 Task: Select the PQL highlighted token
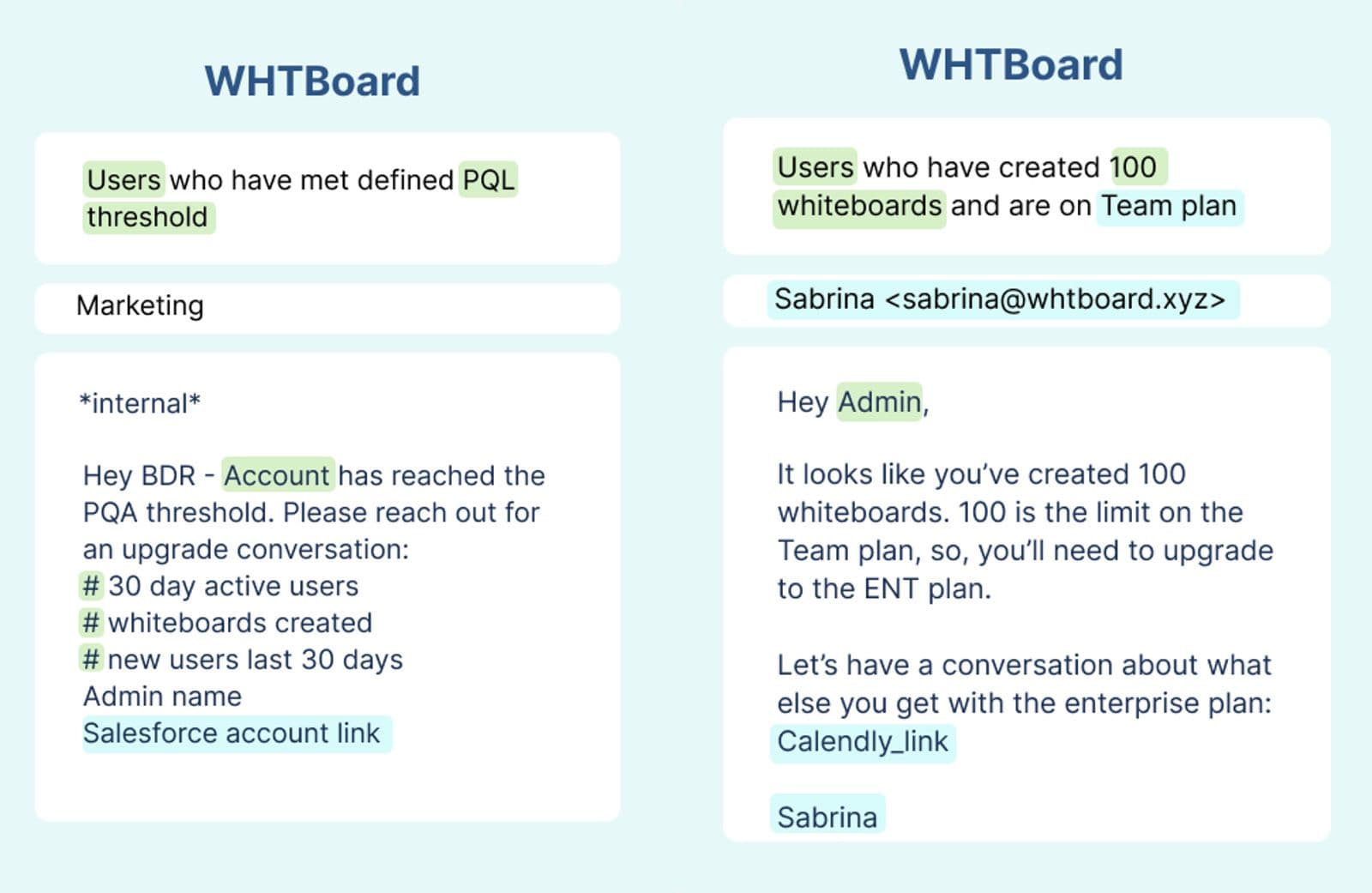[x=488, y=180]
